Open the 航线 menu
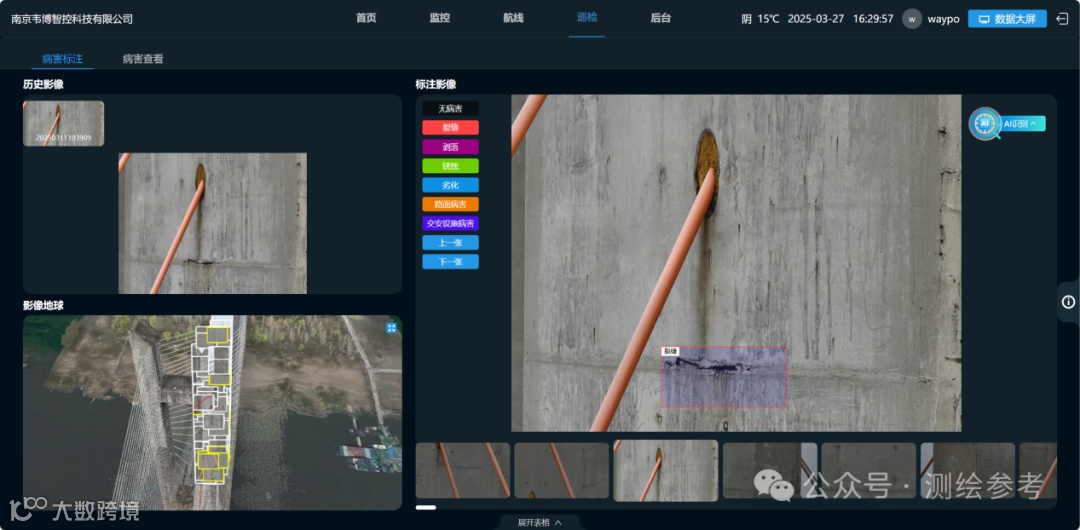Viewport: 1080px width, 530px height. pyautogui.click(x=513, y=19)
